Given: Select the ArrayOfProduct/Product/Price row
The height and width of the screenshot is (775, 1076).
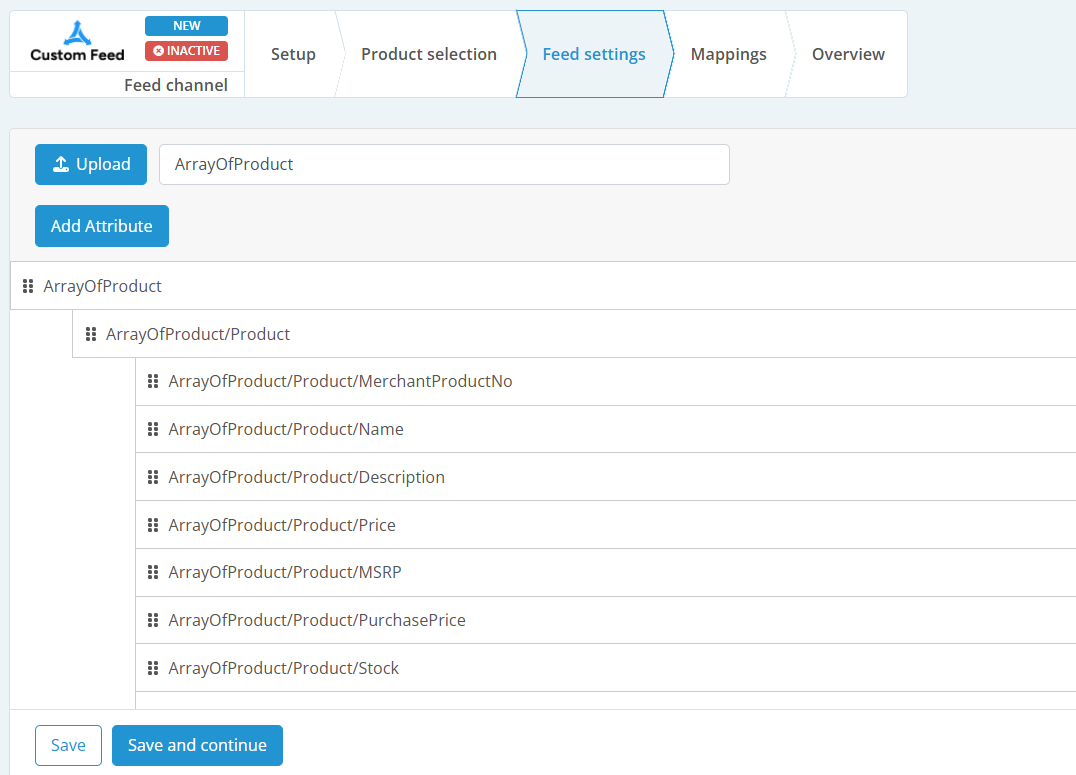Looking at the screenshot, I should click(606, 525).
